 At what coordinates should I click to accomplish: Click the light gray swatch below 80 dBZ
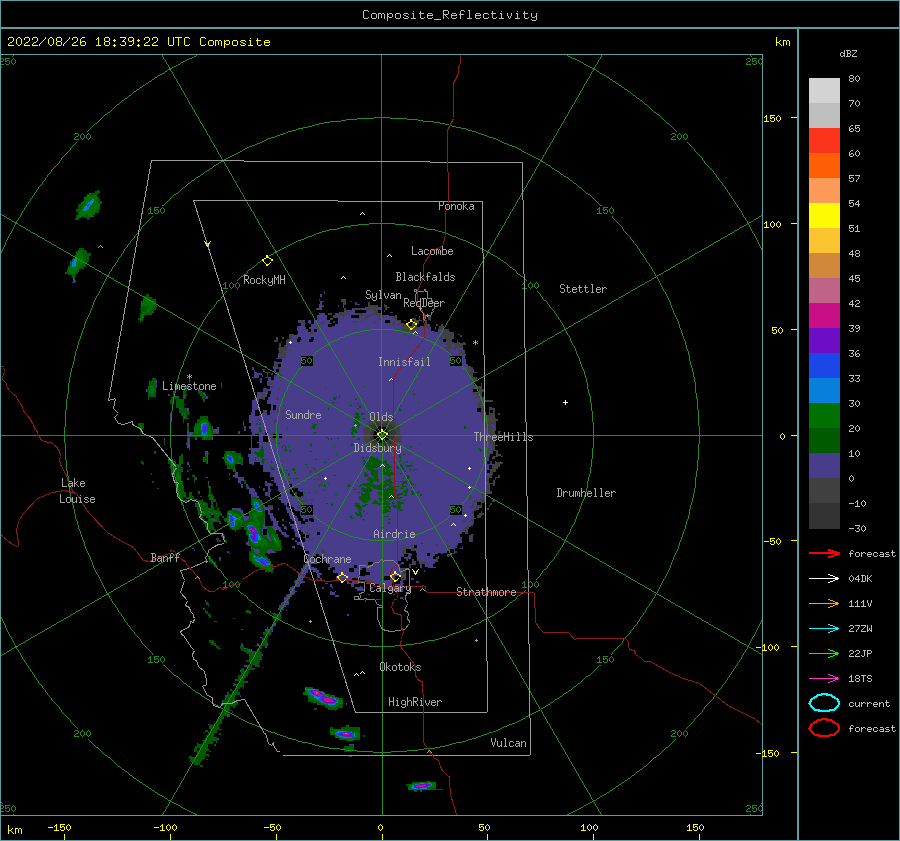pos(824,90)
